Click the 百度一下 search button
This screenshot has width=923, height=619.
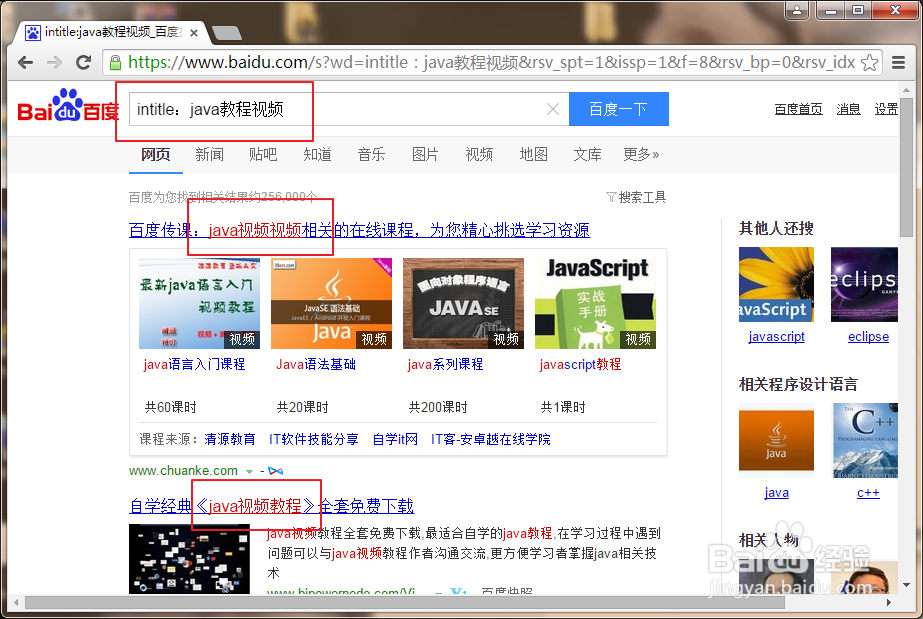click(619, 109)
